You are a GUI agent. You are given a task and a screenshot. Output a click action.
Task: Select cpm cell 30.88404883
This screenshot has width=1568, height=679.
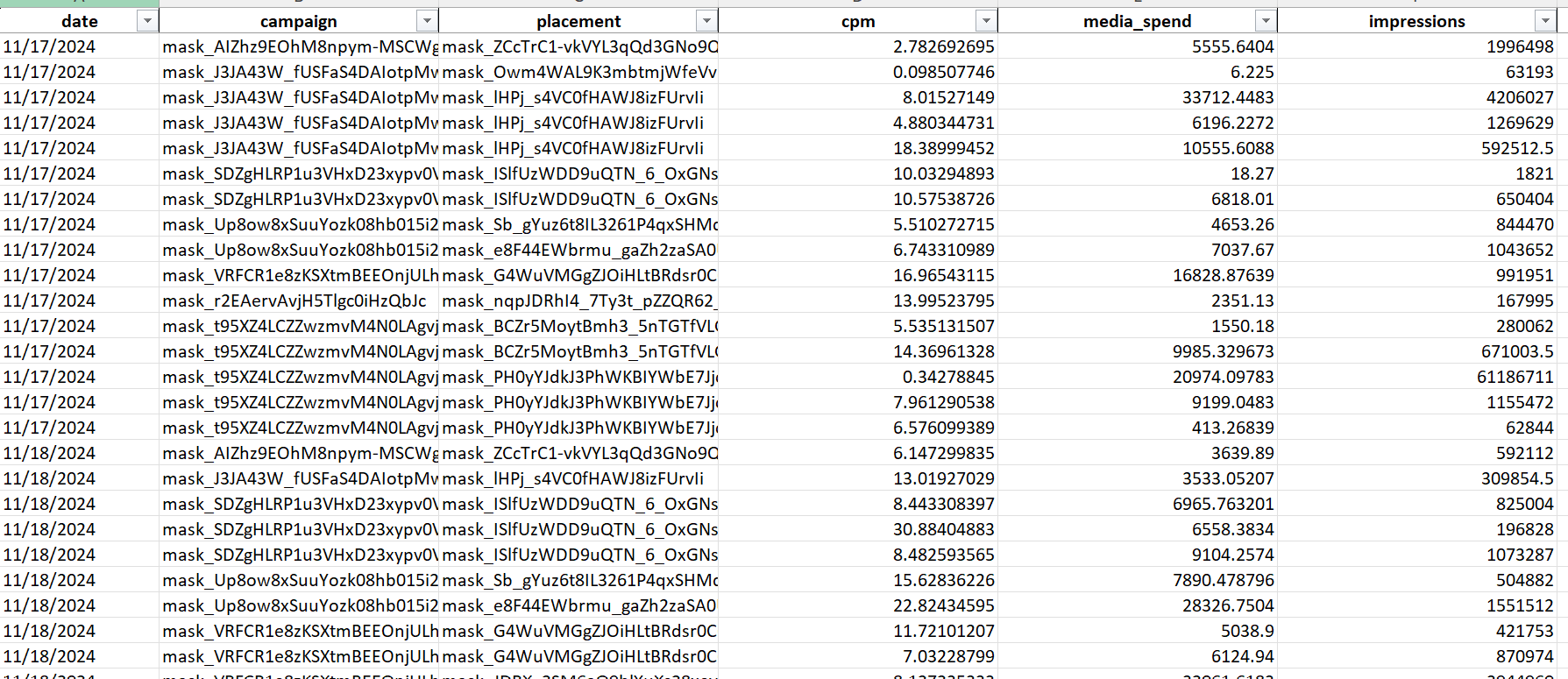pyautogui.click(x=858, y=529)
